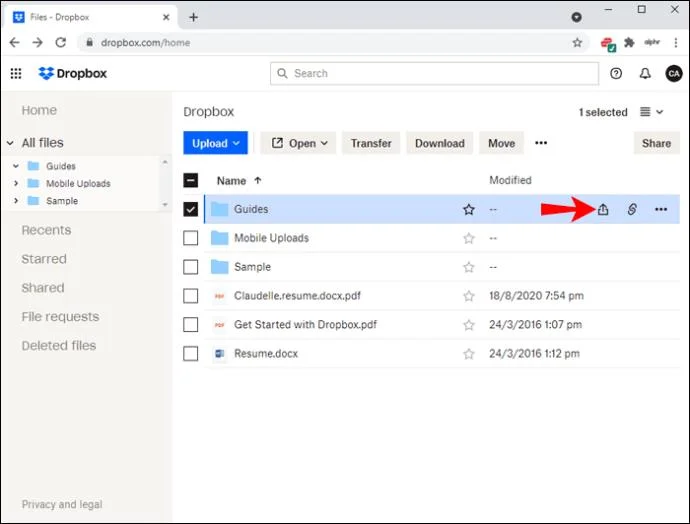Expand Mobile Uploads in sidebar tree
690x524 pixels.
[x=16, y=183]
